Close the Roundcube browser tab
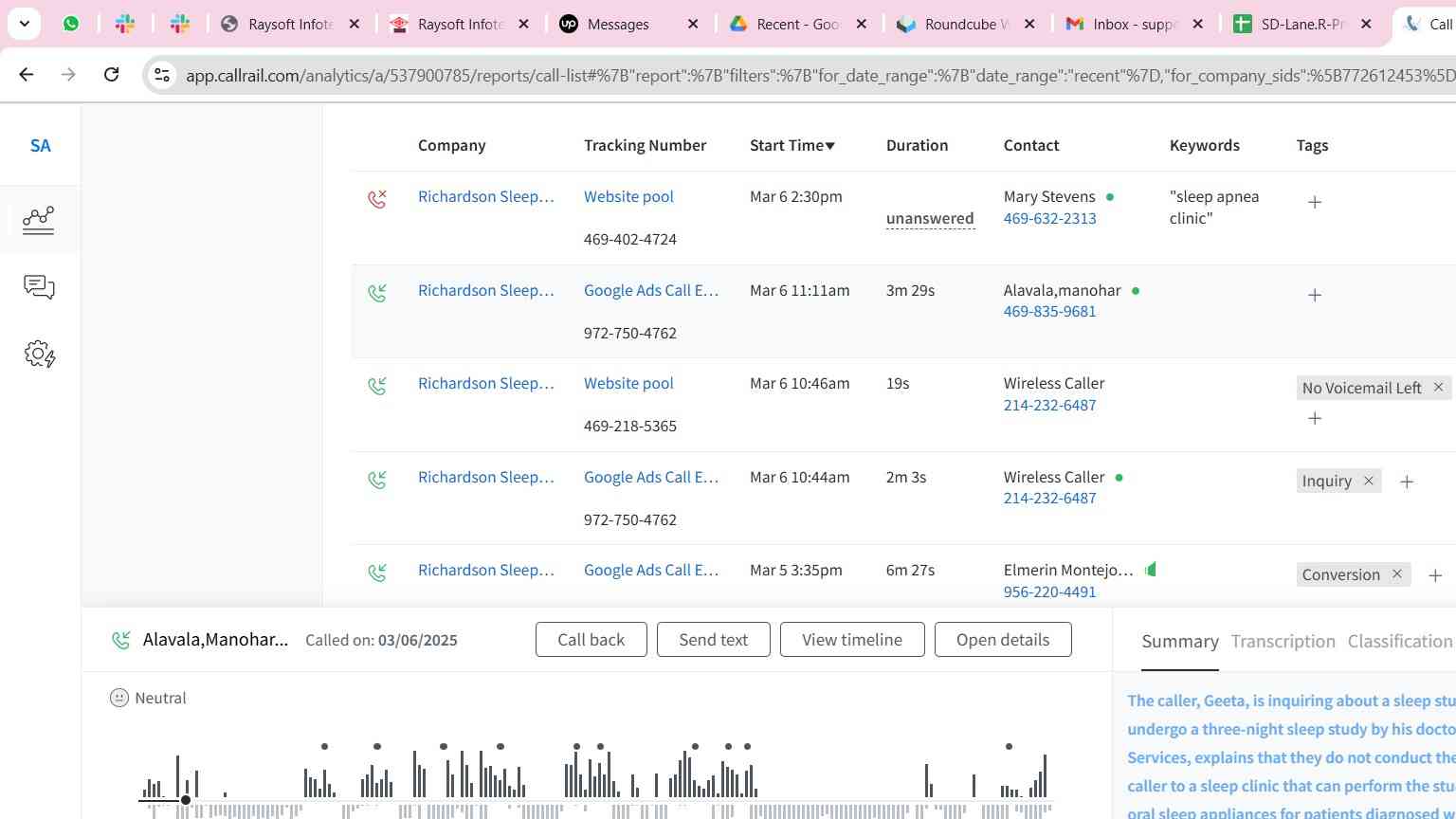 [1029, 24]
